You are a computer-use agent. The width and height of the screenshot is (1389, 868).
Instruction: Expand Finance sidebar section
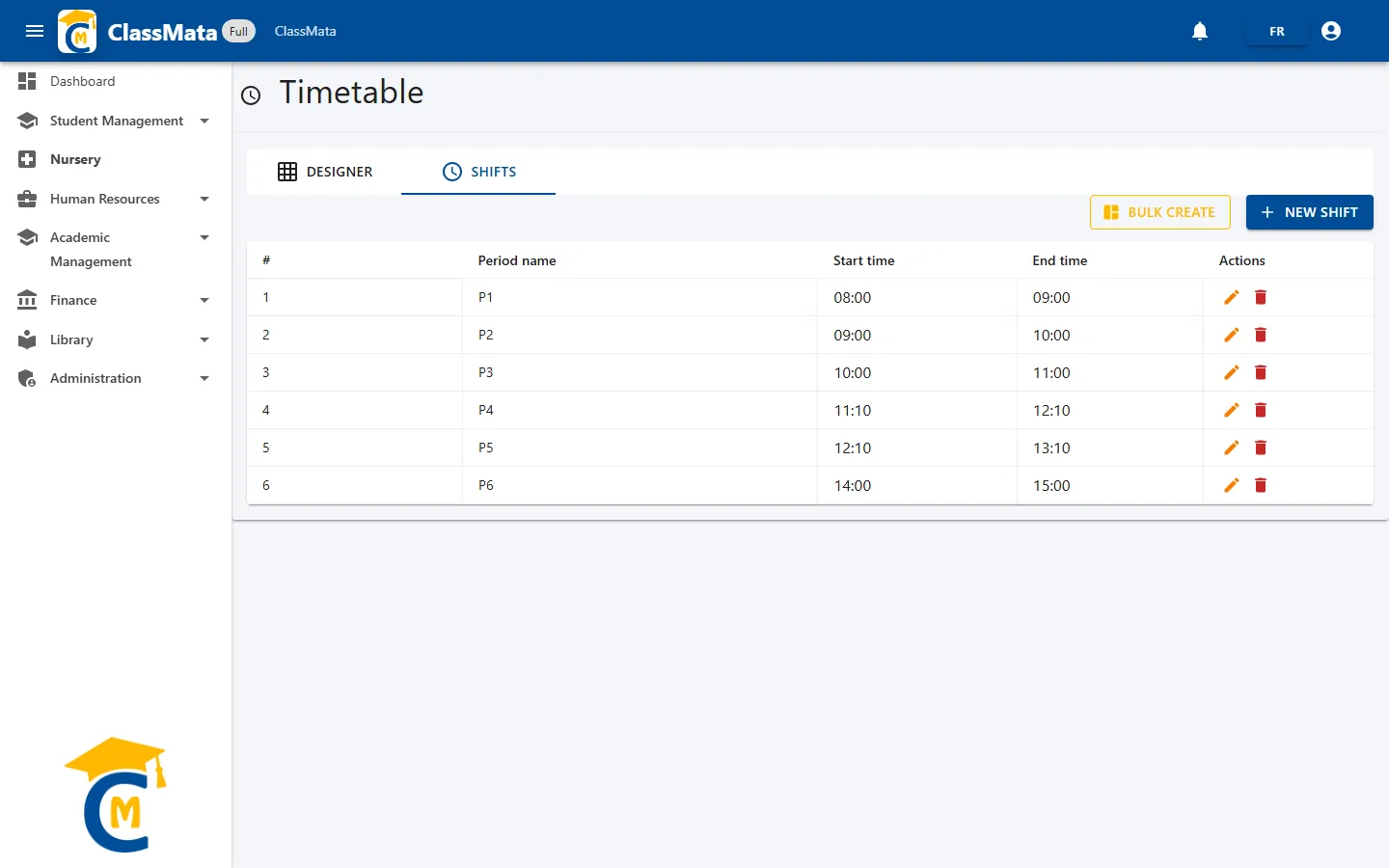116,300
